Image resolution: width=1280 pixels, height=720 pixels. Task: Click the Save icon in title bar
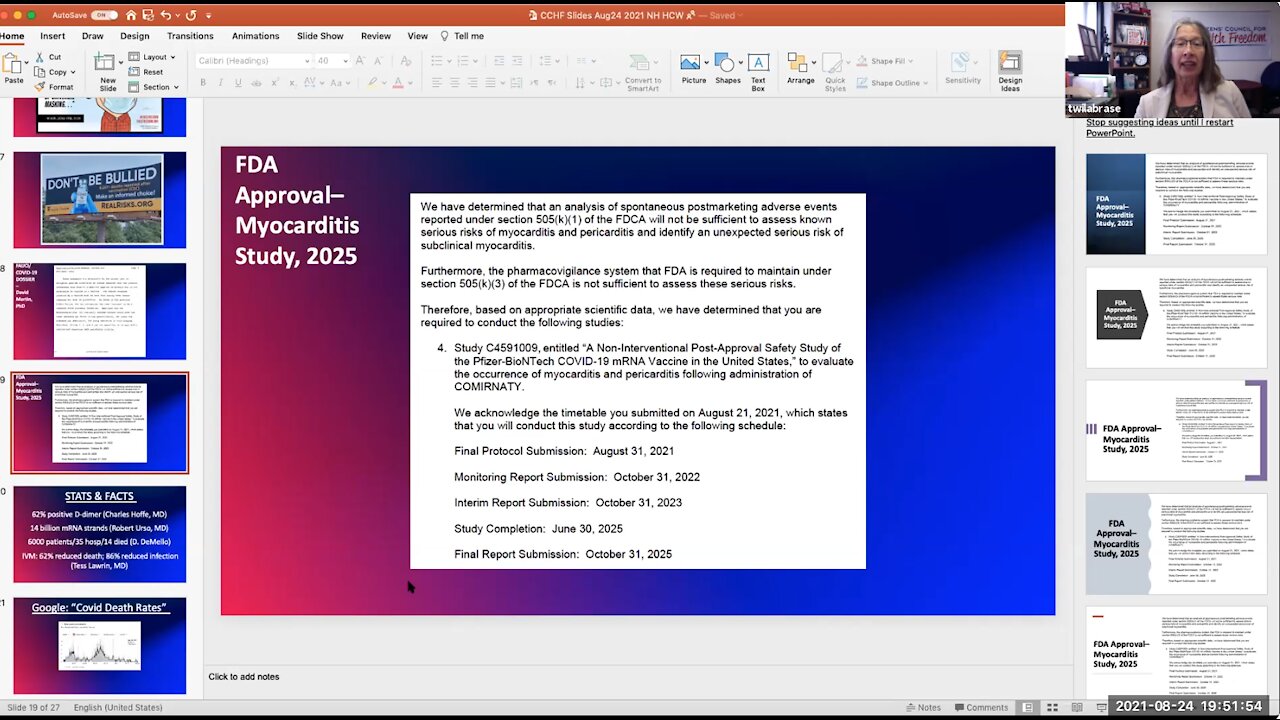click(x=148, y=15)
